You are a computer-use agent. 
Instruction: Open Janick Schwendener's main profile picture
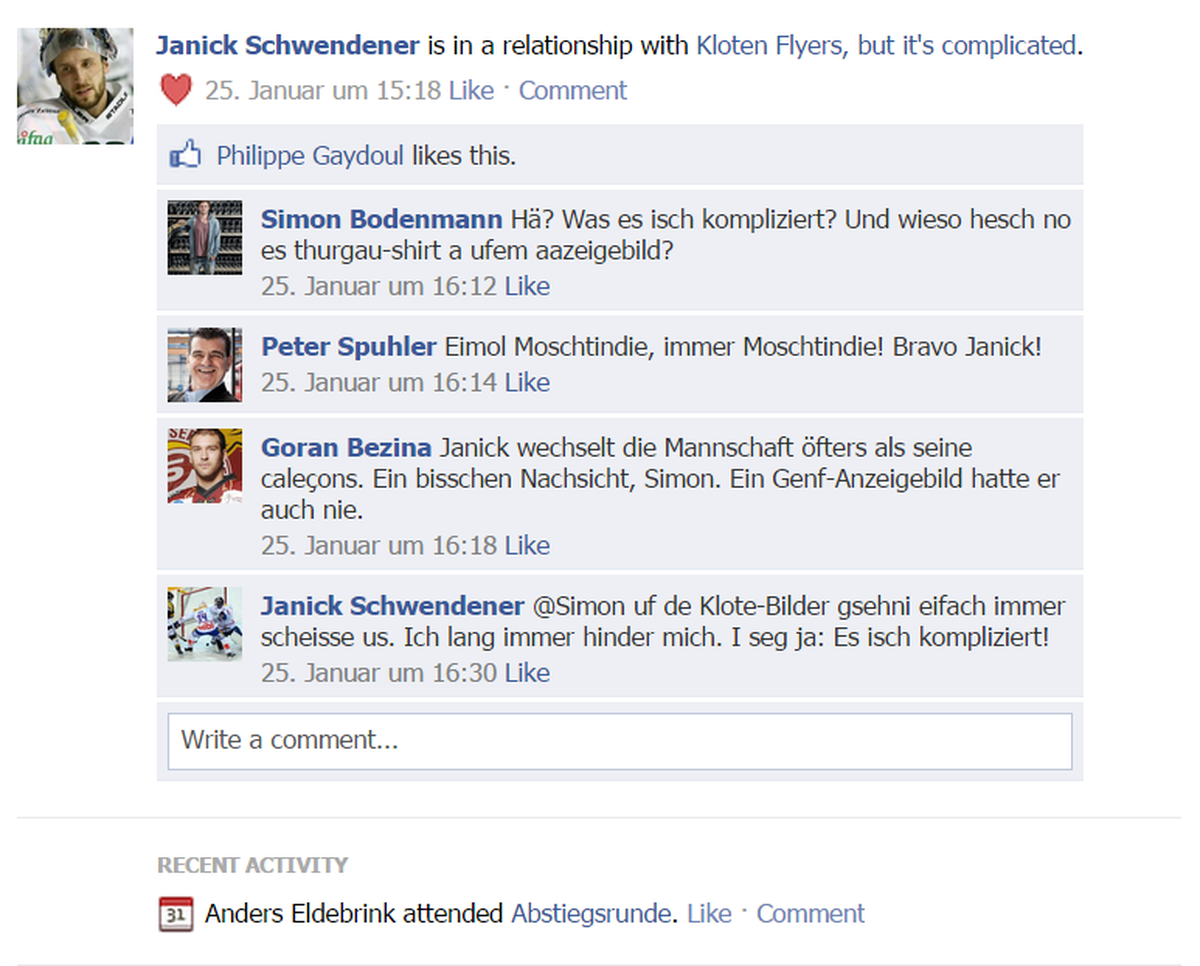tap(75, 86)
